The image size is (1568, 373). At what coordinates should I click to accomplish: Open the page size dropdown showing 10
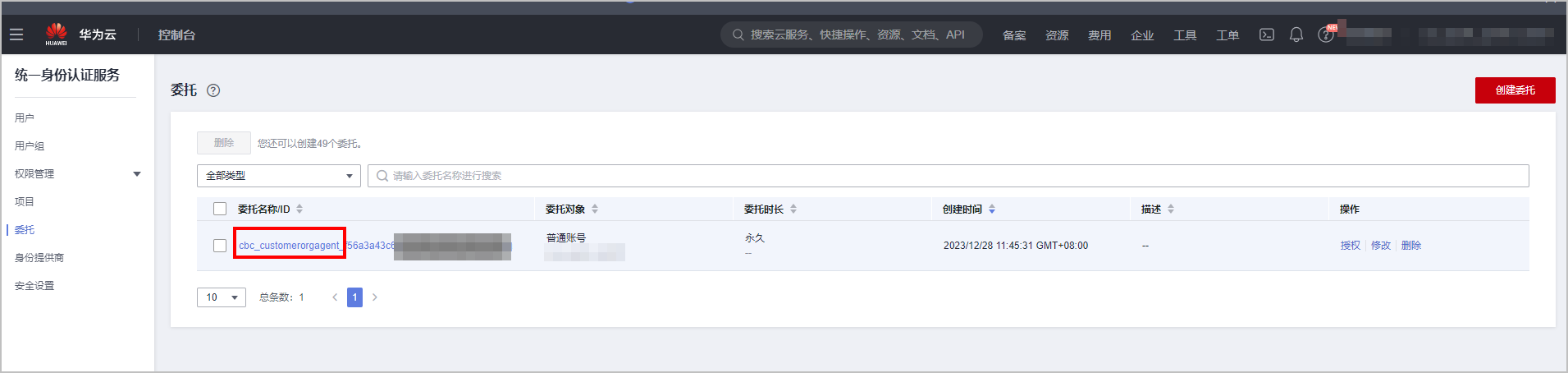(221, 297)
